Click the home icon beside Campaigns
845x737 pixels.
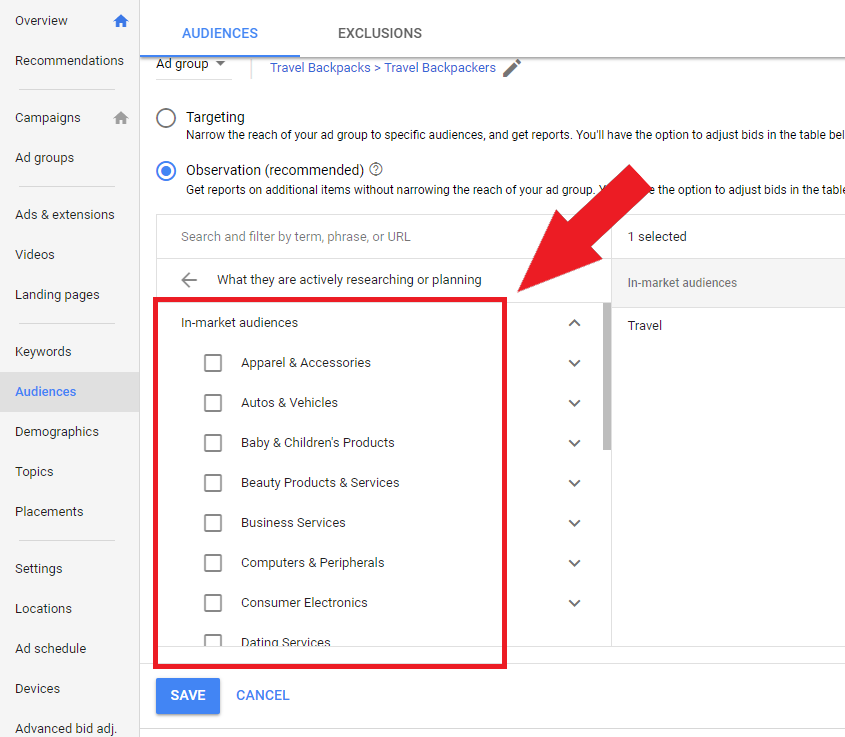point(120,117)
